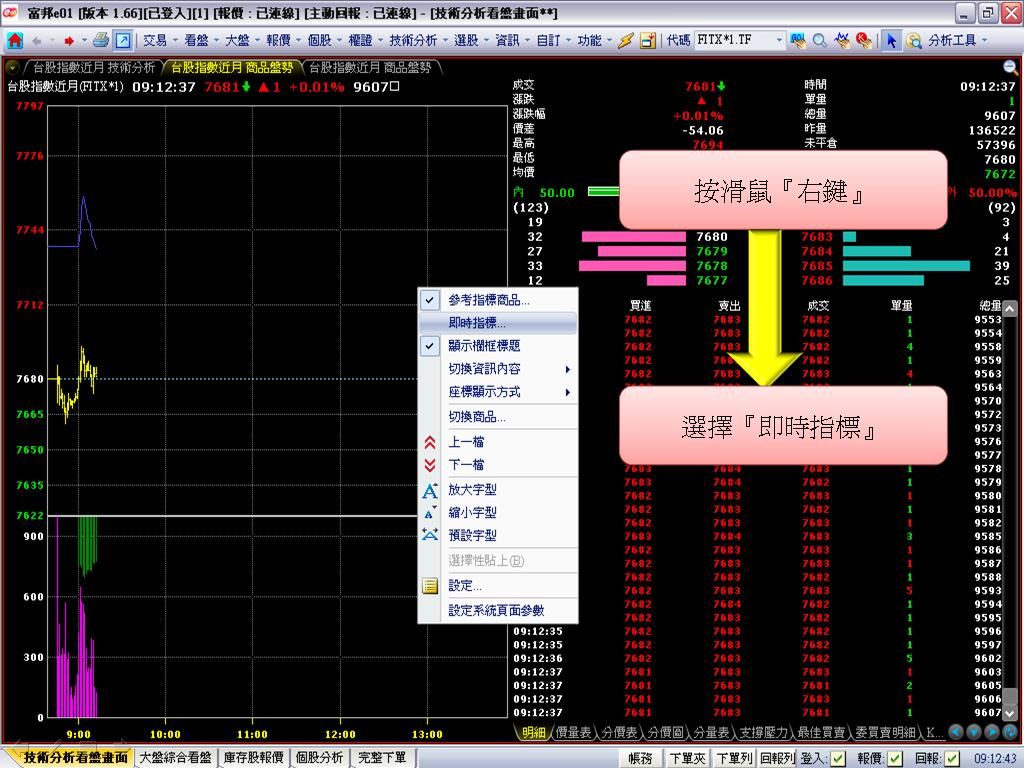Click the 下單夾 button
The height and width of the screenshot is (768, 1024).
click(688, 758)
